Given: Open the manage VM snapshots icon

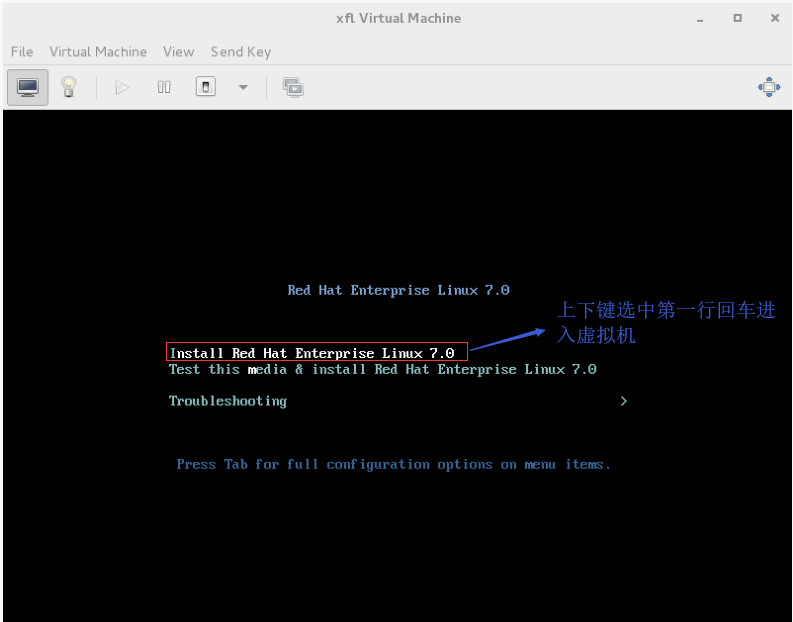Looking at the screenshot, I should (x=293, y=87).
